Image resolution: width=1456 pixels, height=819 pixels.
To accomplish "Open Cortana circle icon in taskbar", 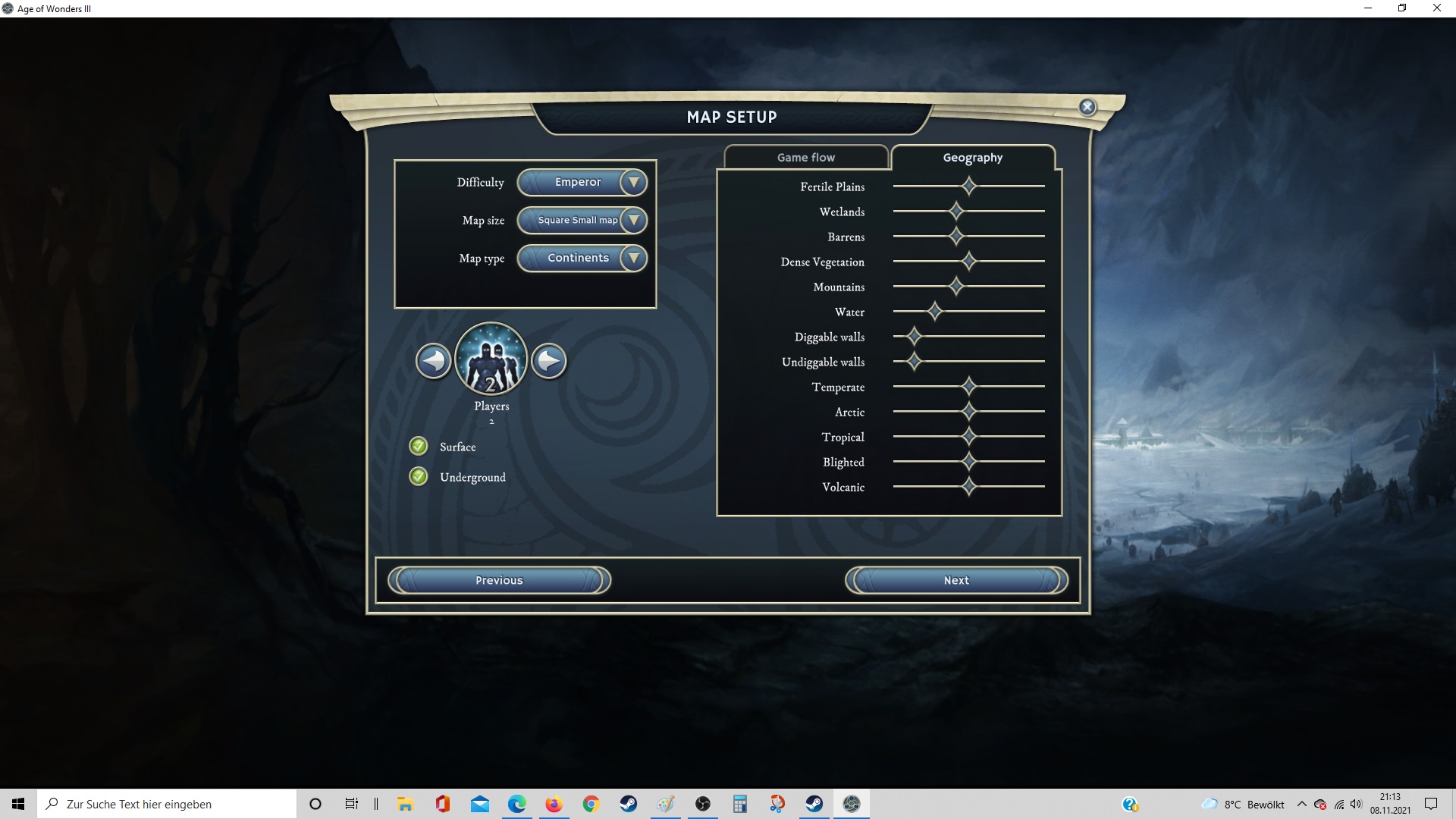I will point(315,804).
